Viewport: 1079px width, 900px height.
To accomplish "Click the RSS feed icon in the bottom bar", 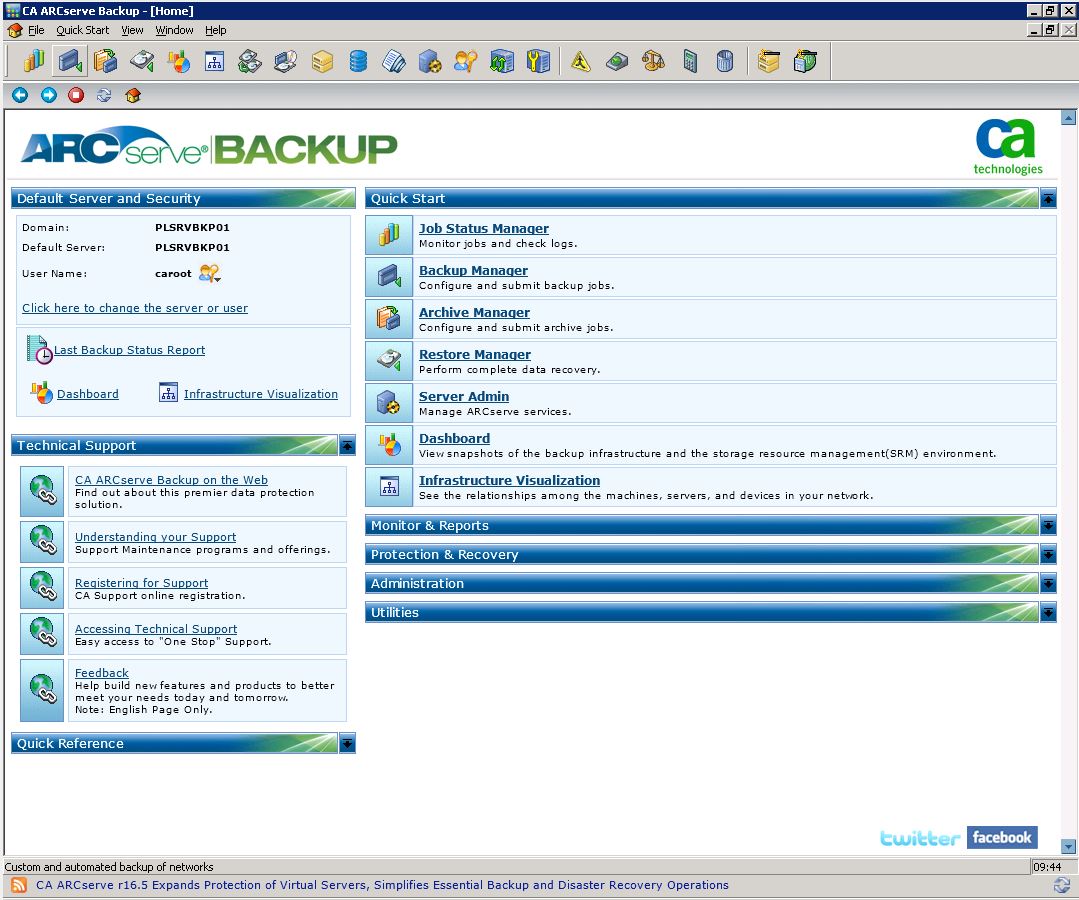I will tap(19, 885).
